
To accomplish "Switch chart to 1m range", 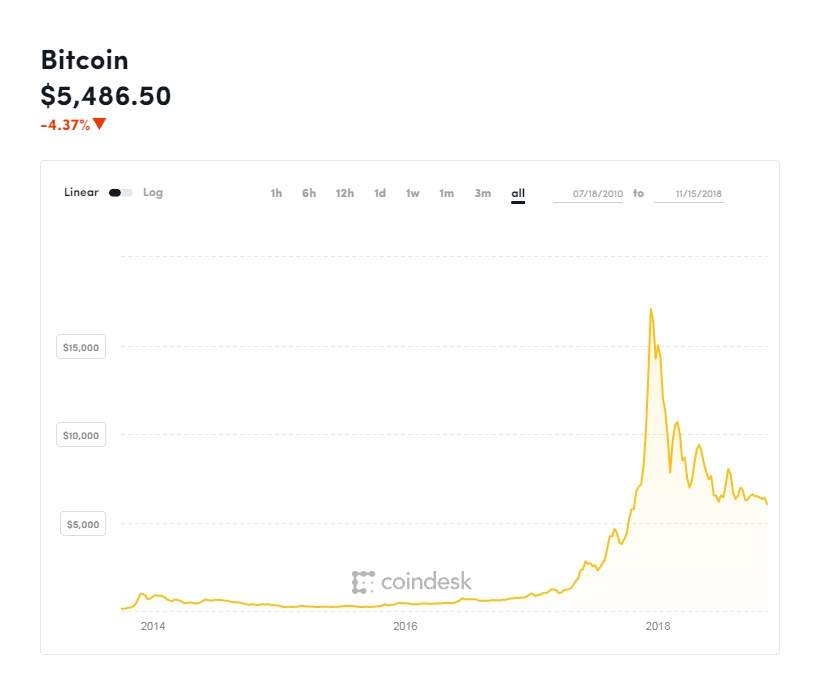I will tap(447, 193).
